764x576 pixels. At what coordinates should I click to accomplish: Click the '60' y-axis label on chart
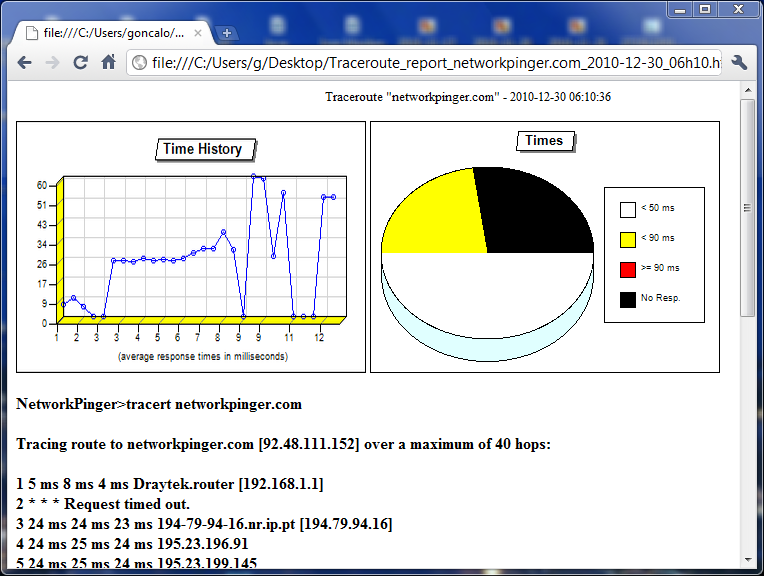coord(42,185)
